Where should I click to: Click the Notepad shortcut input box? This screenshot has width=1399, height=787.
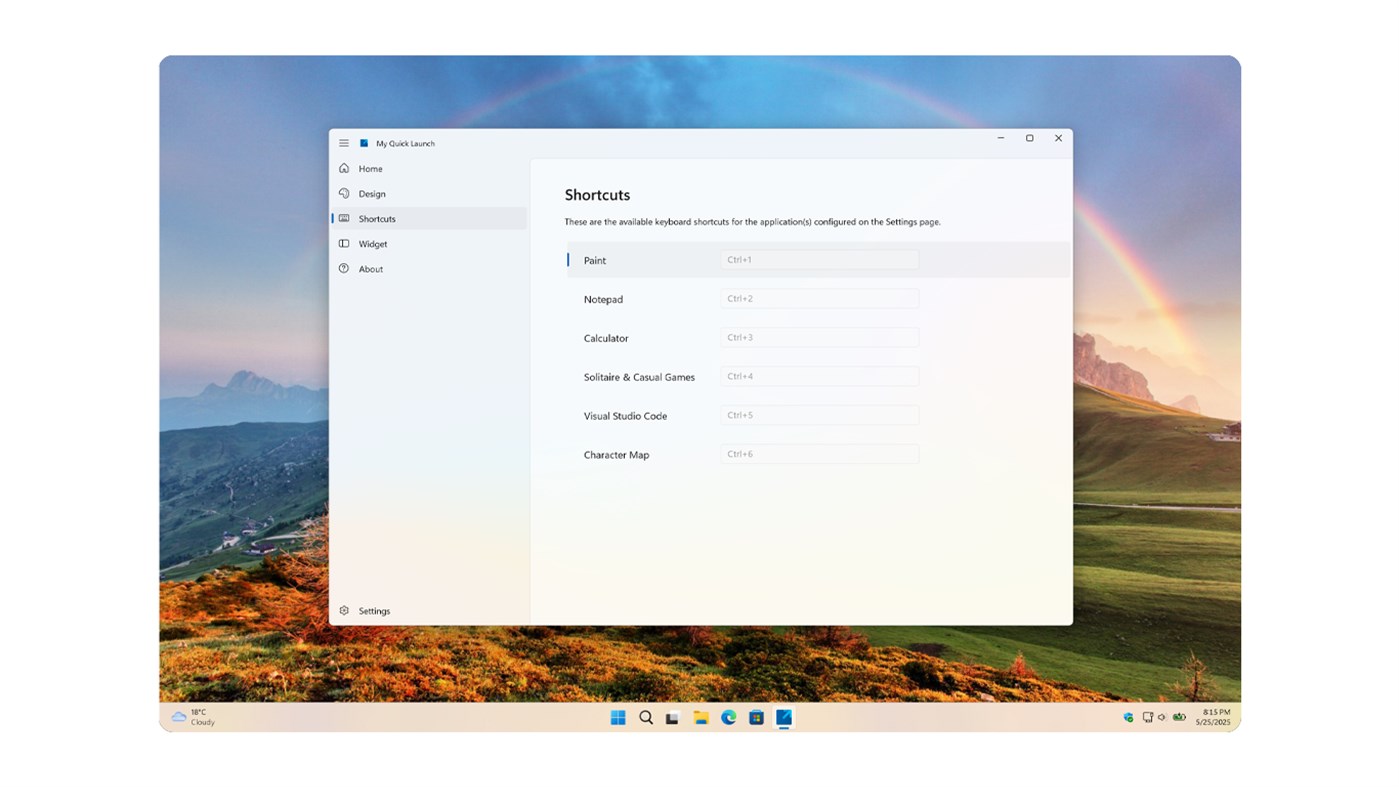(819, 297)
